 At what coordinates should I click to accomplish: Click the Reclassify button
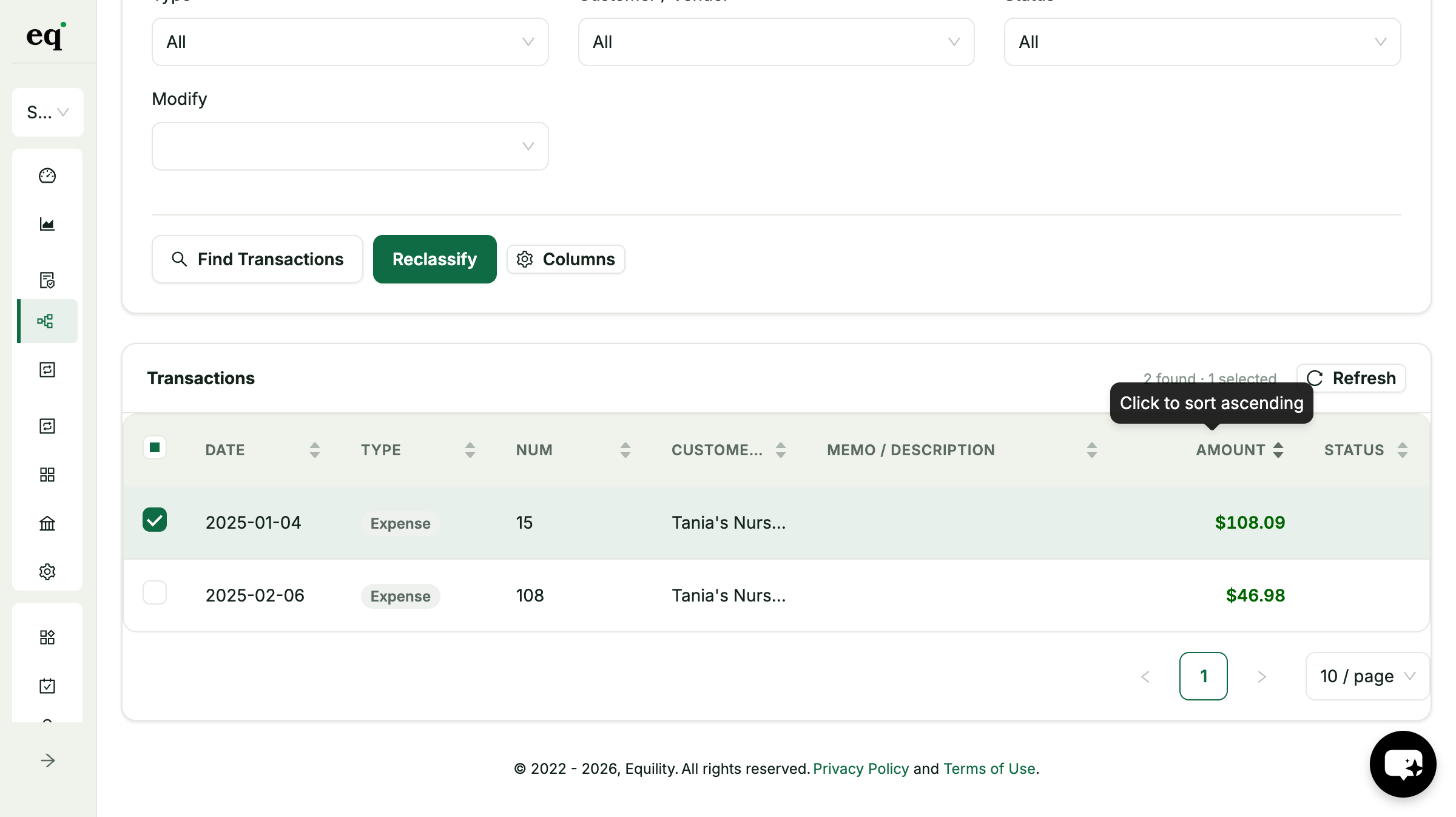435,259
